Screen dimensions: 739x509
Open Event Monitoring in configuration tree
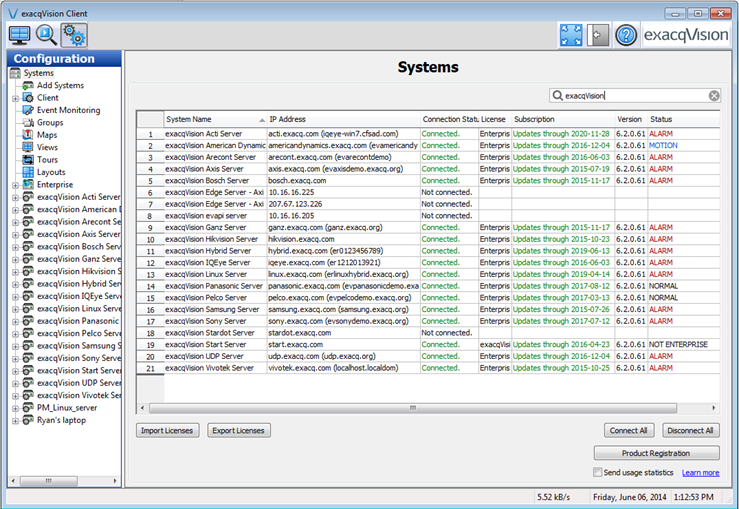(68, 110)
